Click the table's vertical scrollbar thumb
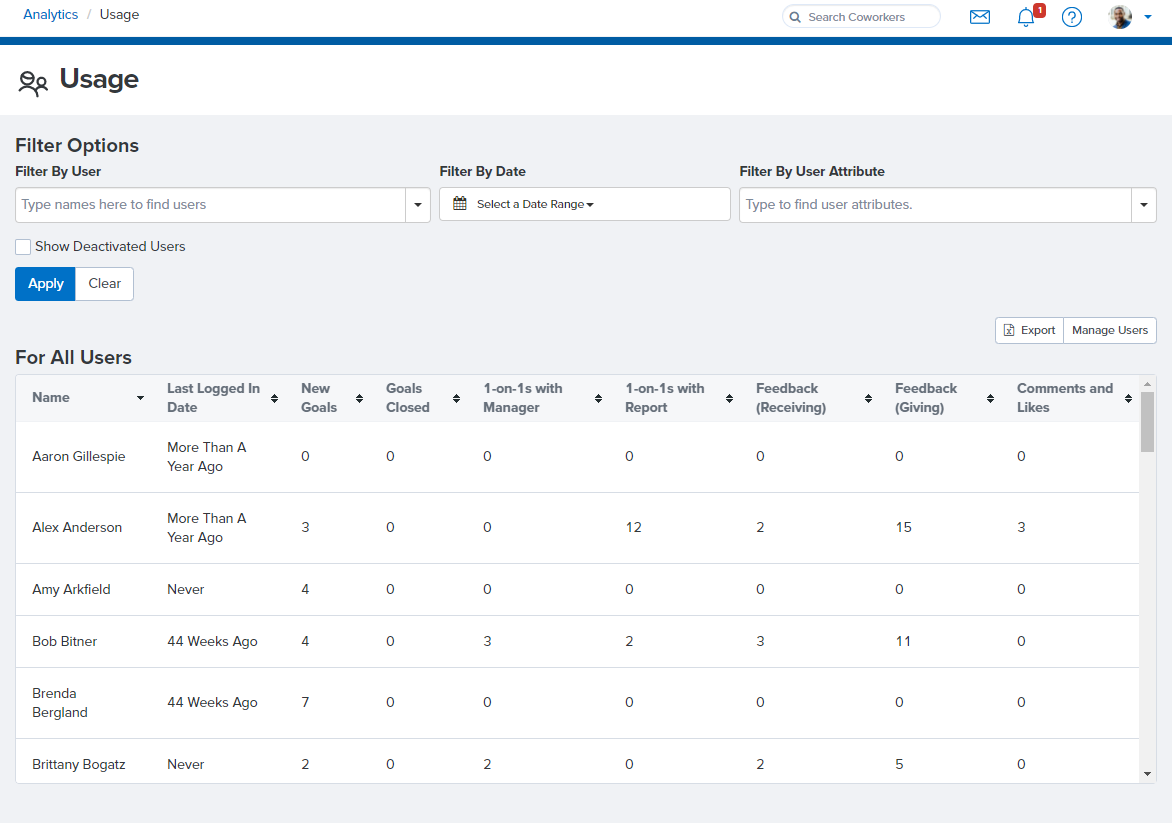Viewport: 1172px width, 823px height. 1147,422
